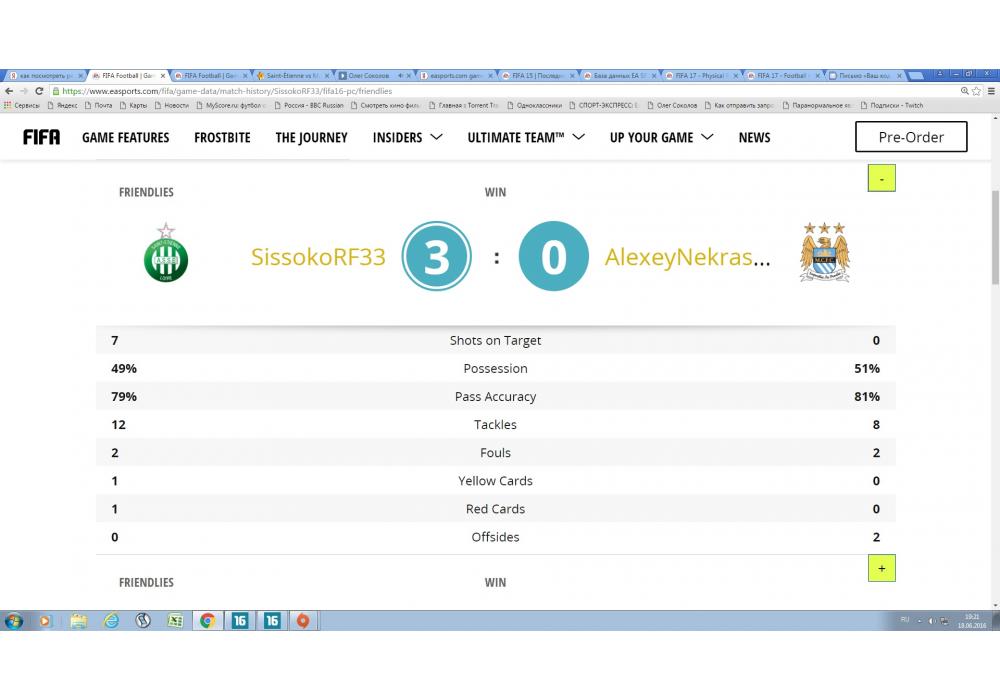
Task: Switch to the FIFA 17 - Football tab
Action: click(782, 75)
